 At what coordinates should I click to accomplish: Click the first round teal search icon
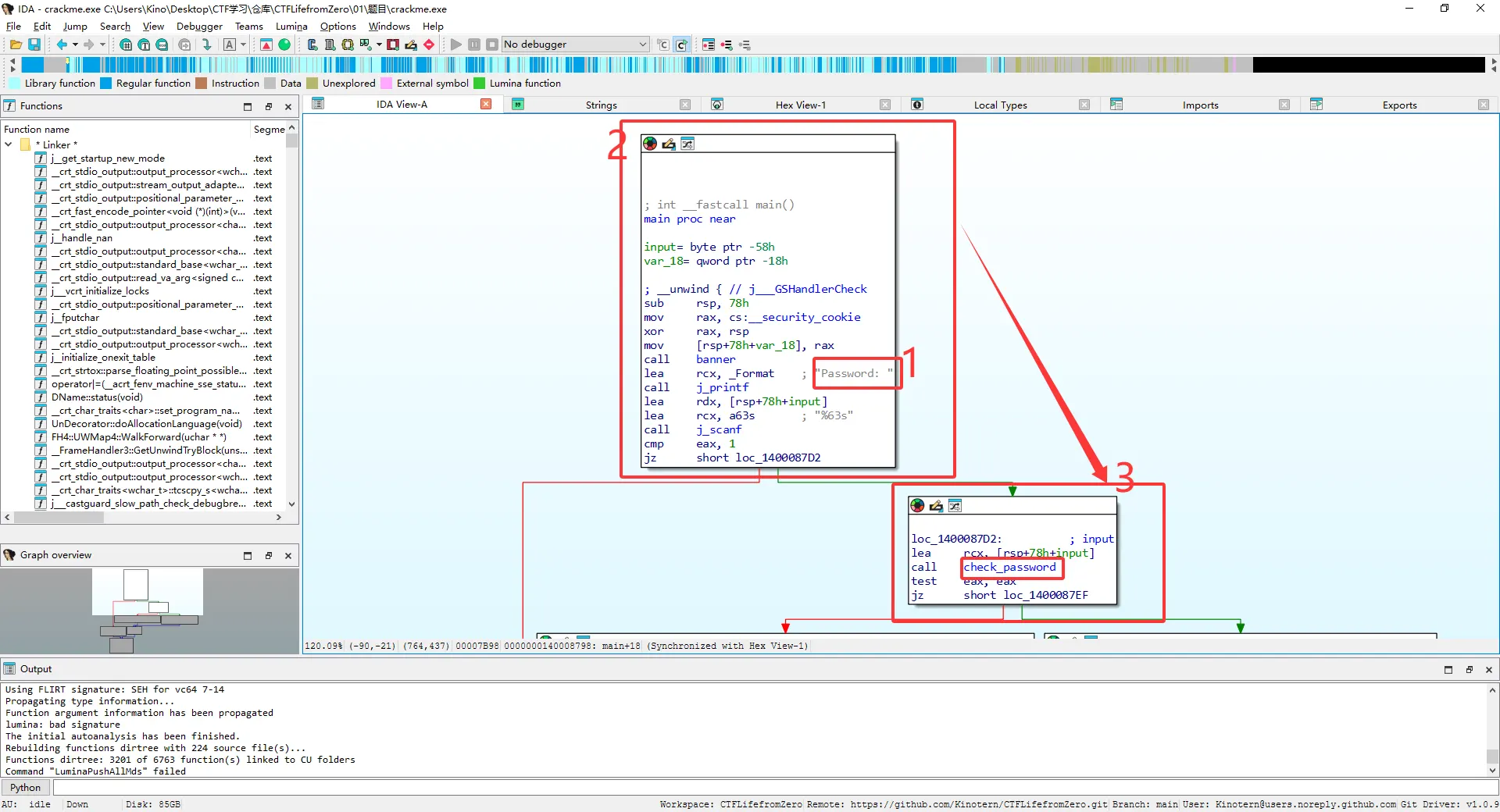[125, 45]
